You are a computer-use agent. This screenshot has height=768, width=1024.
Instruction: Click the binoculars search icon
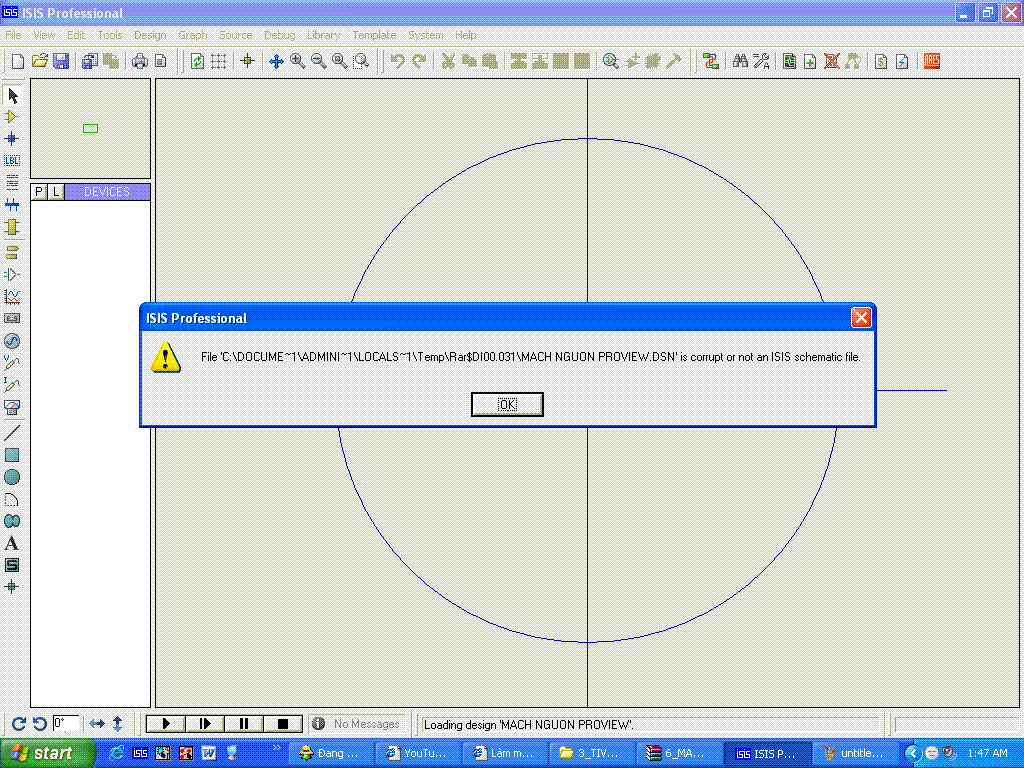click(740, 61)
